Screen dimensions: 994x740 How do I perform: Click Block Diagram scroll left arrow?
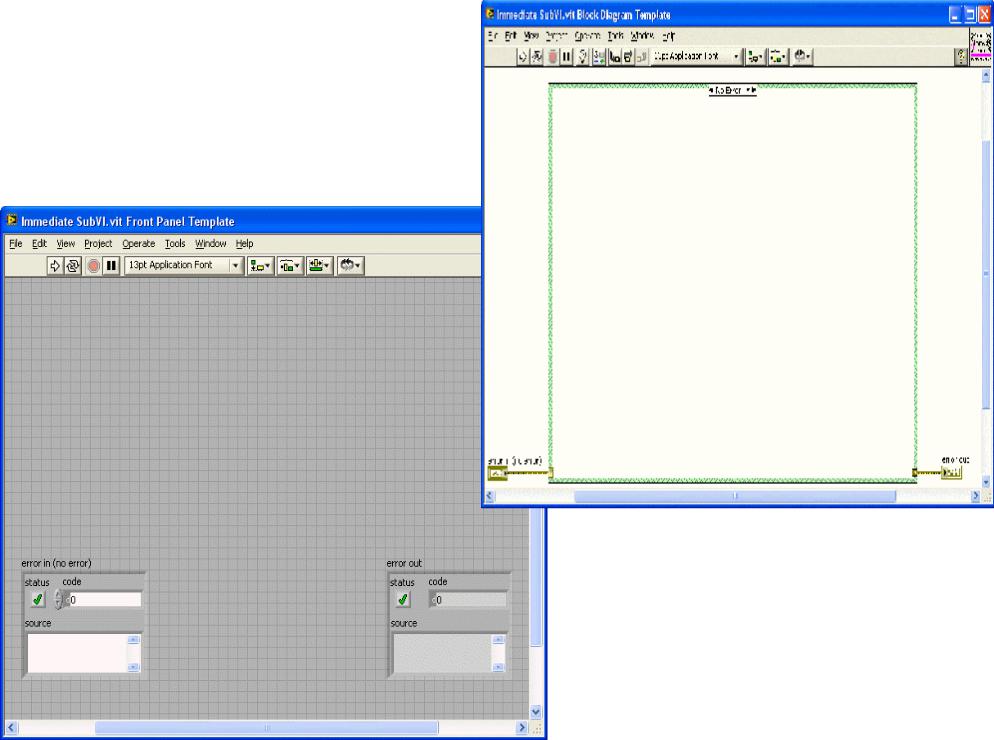point(489,497)
